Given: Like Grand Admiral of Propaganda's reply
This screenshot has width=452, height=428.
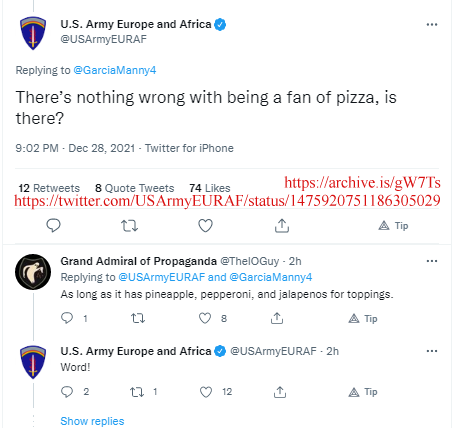Looking at the screenshot, I should 205,318.
